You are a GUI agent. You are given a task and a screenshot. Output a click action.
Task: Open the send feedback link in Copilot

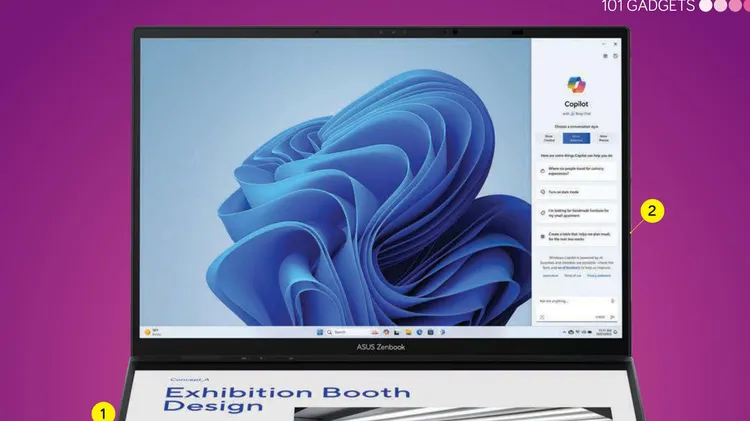pyautogui.click(x=569, y=268)
